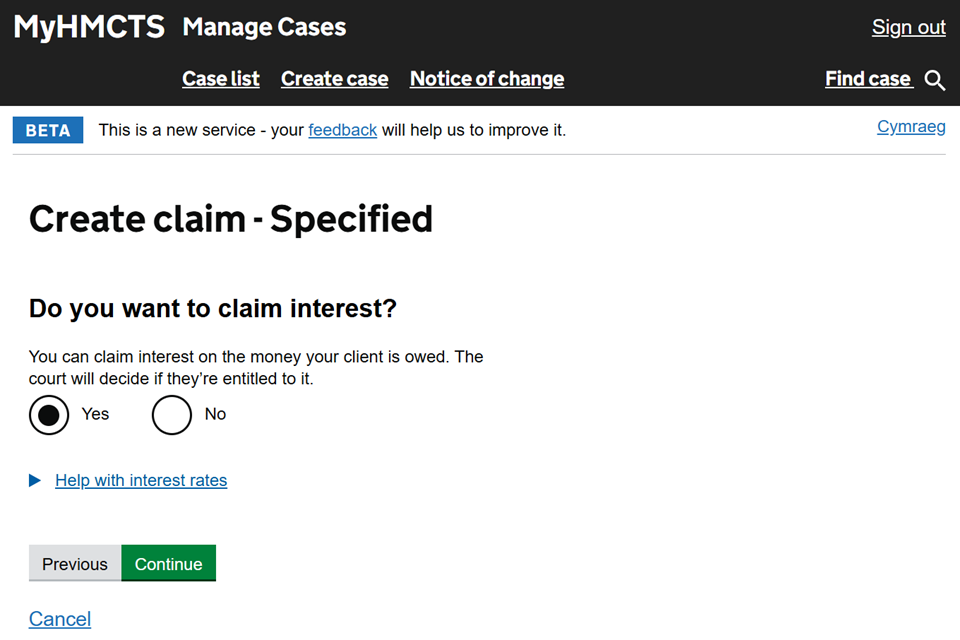
Task: Click the MyHMCTS logo text
Action: coord(89,27)
